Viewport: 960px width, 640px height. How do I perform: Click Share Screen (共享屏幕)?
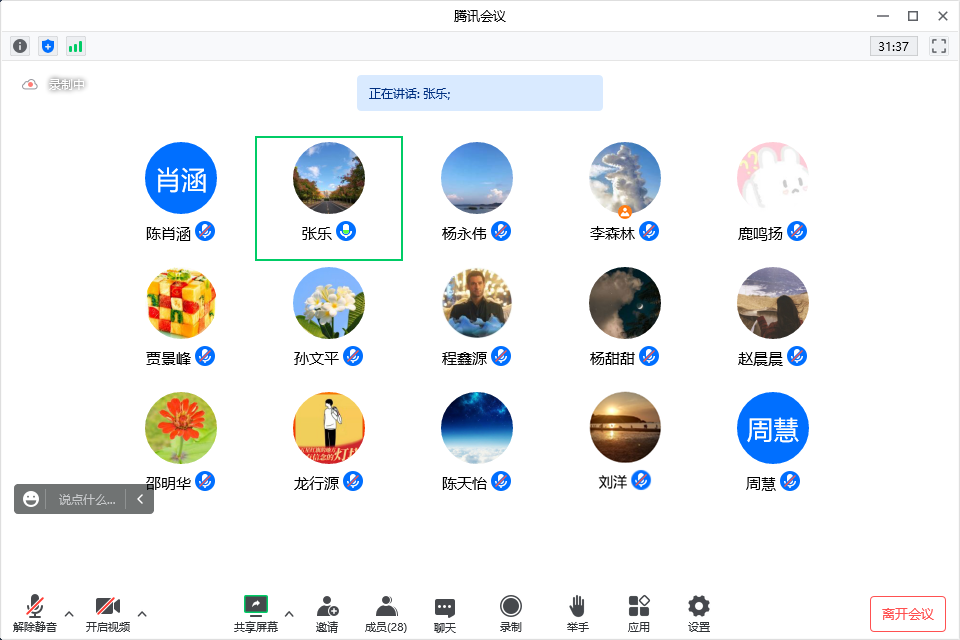[x=256, y=613]
